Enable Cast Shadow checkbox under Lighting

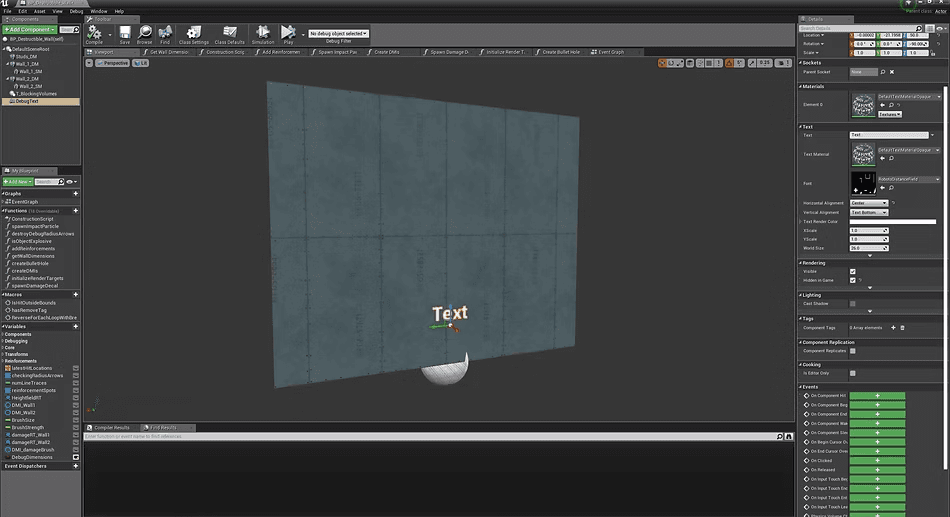852,304
